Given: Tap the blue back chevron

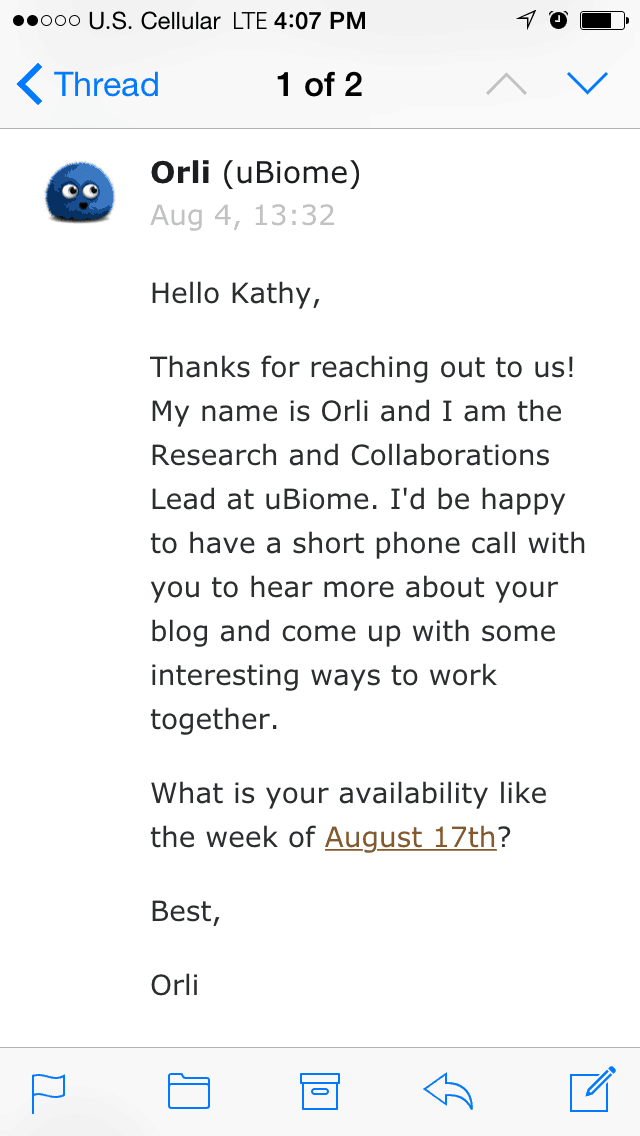Looking at the screenshot, I should click(x=30, y=85).
